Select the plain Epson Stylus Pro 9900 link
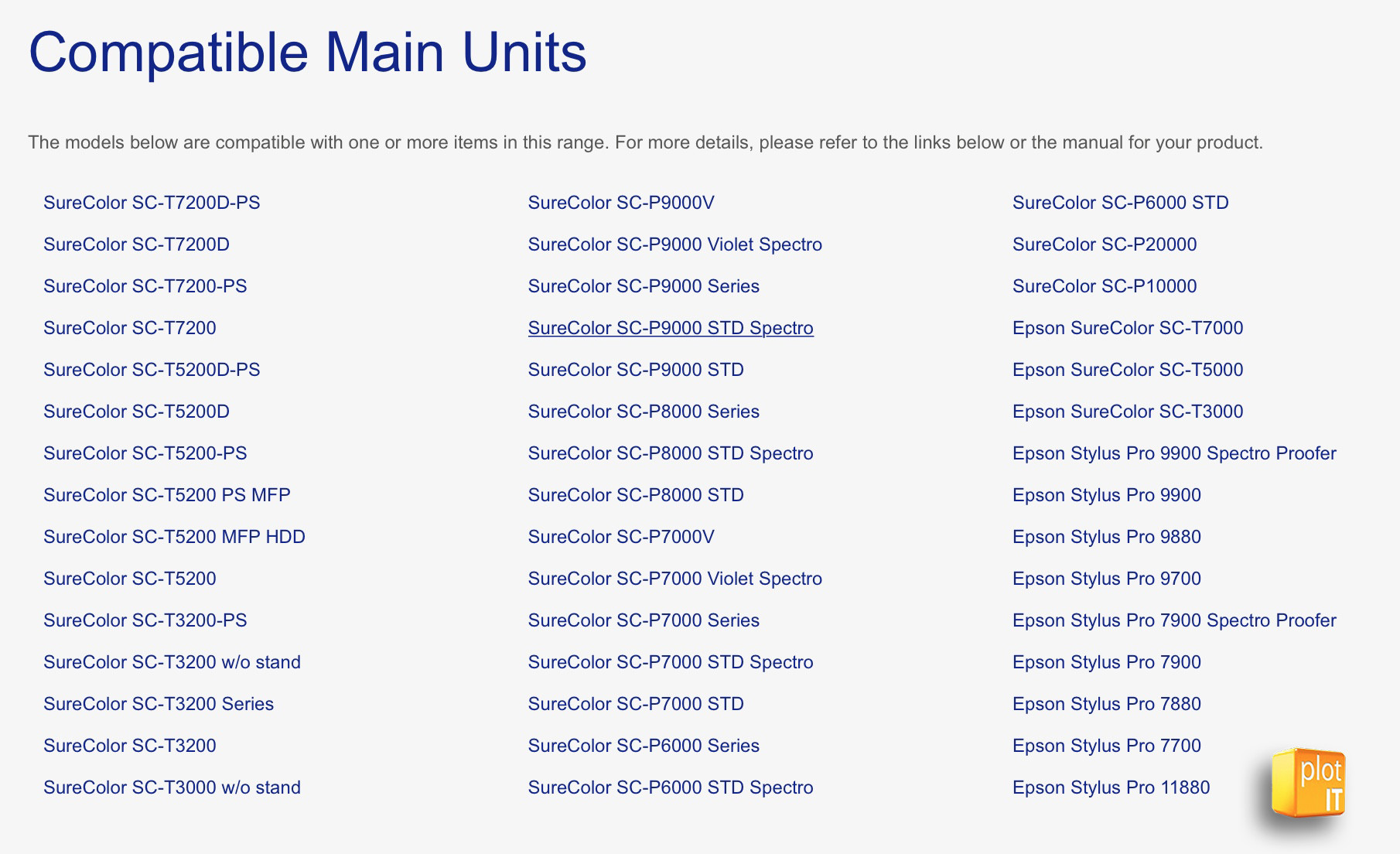 pos(1107,495)
